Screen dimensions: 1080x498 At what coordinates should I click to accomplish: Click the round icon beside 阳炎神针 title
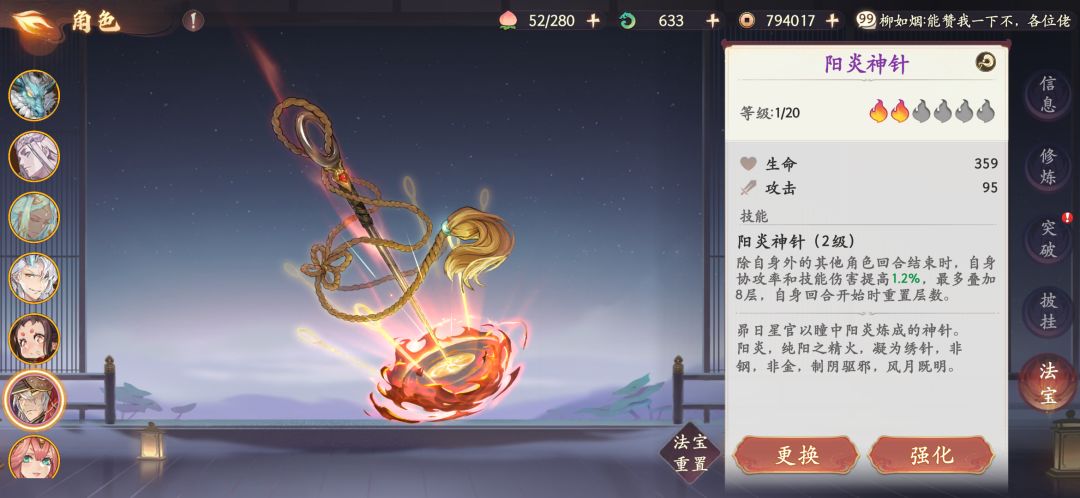(986, 63)
